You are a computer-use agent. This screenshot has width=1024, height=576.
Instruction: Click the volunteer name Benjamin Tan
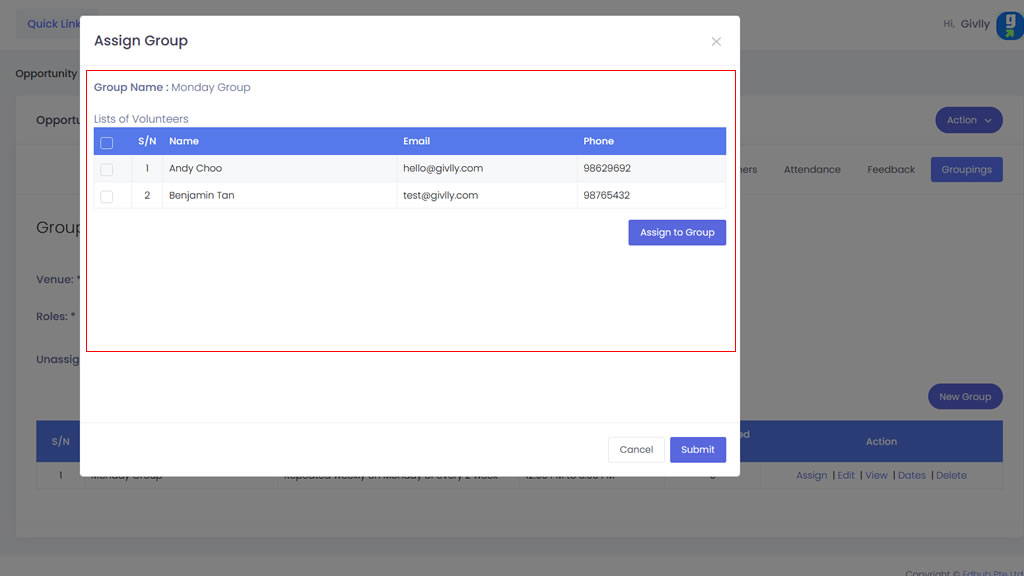pyautogui.click(x=201, y=196)
